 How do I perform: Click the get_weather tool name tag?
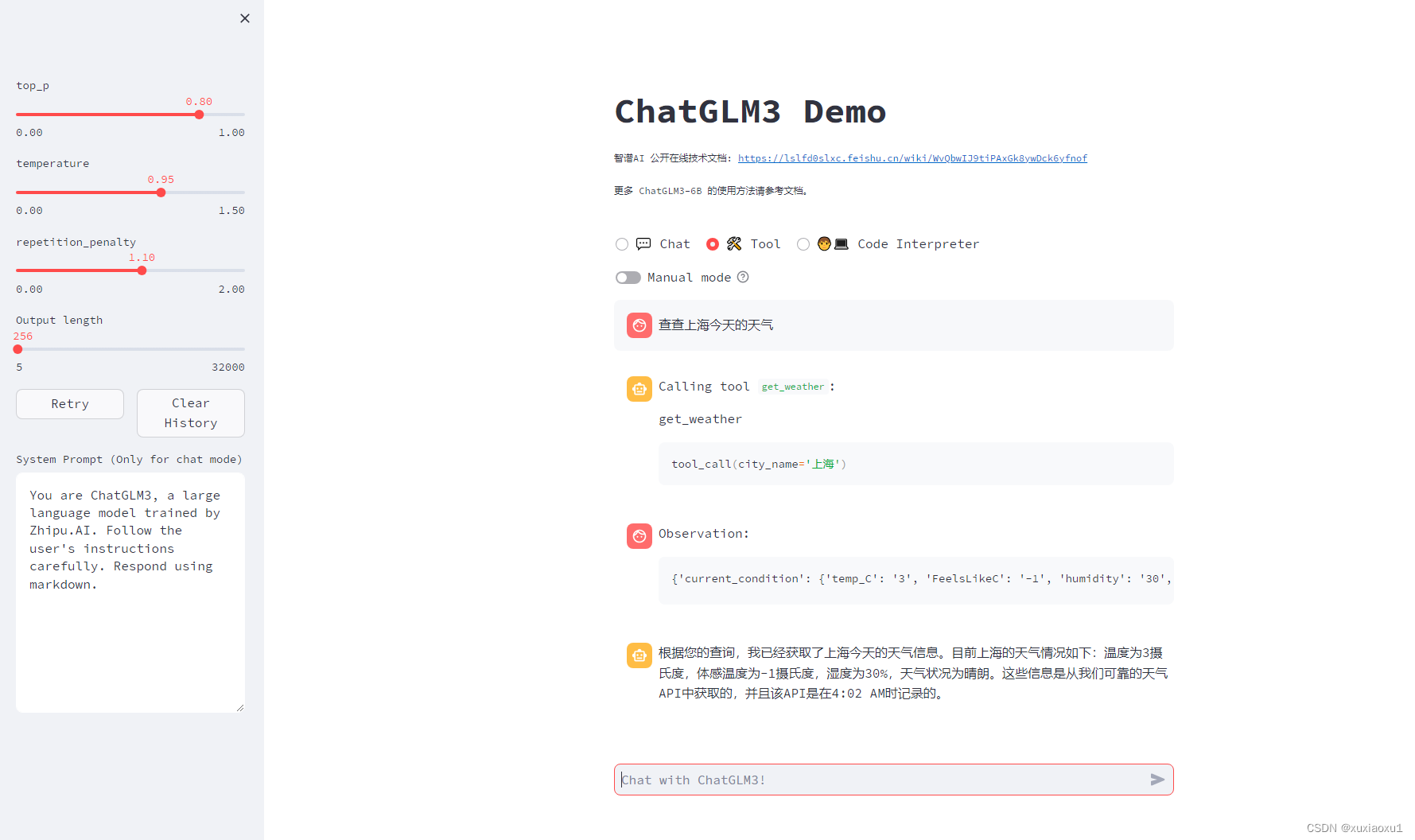793,387
